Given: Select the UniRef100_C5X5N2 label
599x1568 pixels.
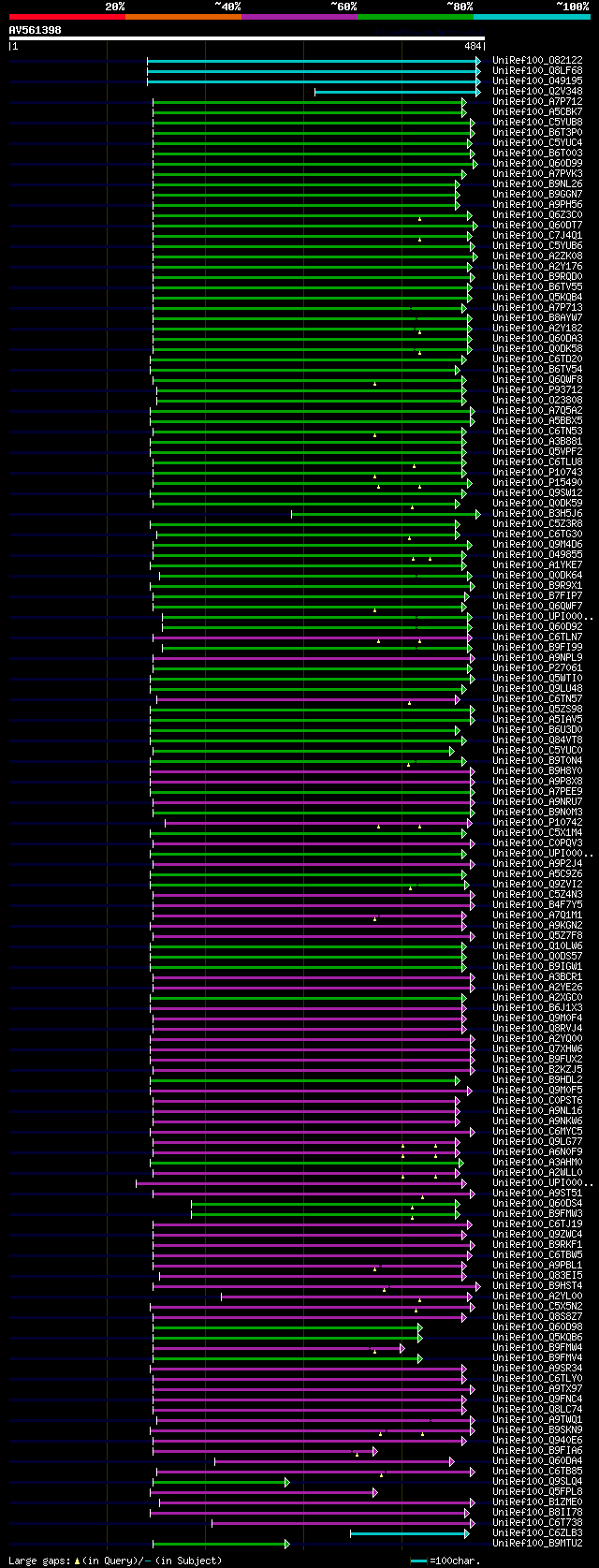Looking at the screenshot, I should click(537, 1306).
